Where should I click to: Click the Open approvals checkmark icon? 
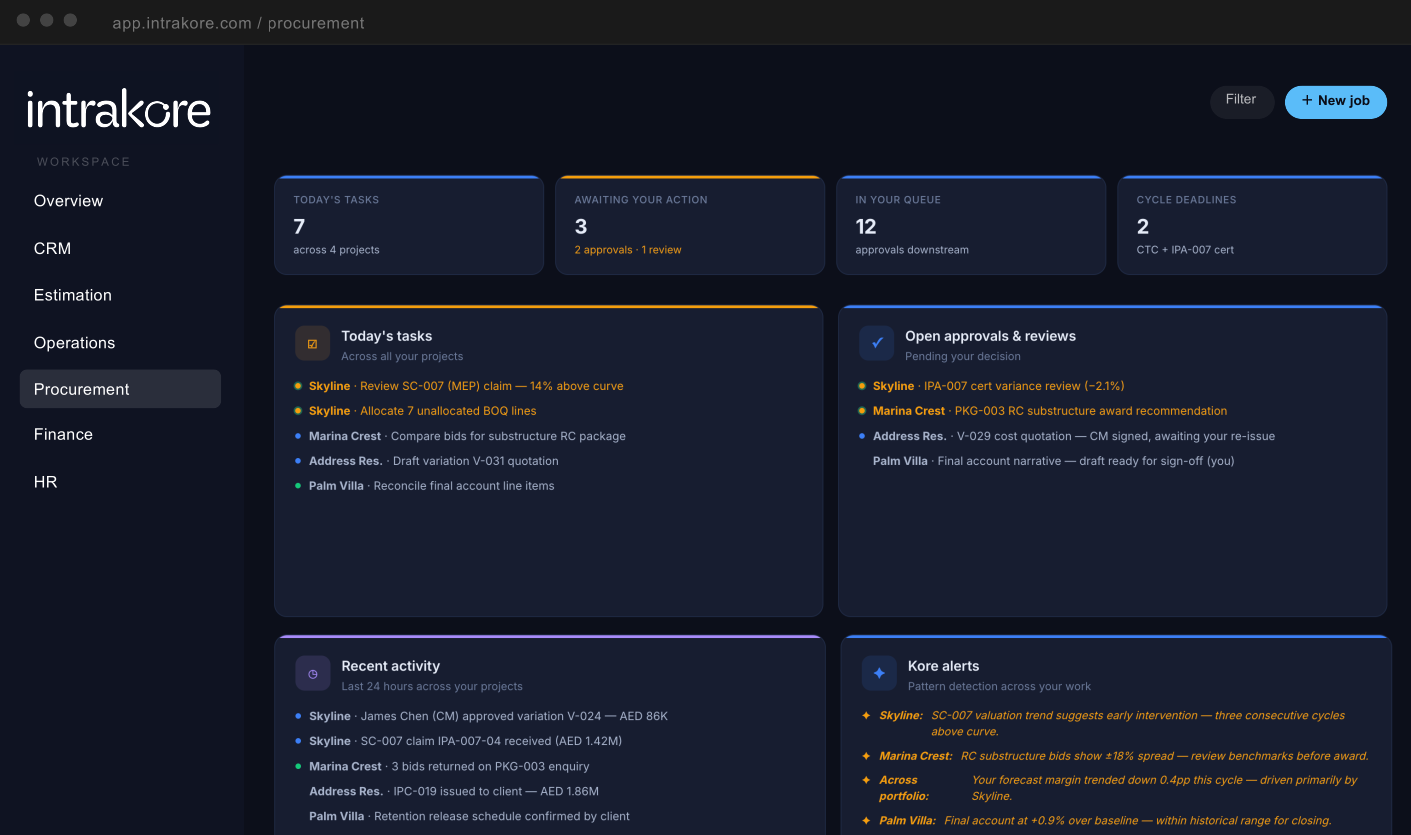click(x=876, y=343)
